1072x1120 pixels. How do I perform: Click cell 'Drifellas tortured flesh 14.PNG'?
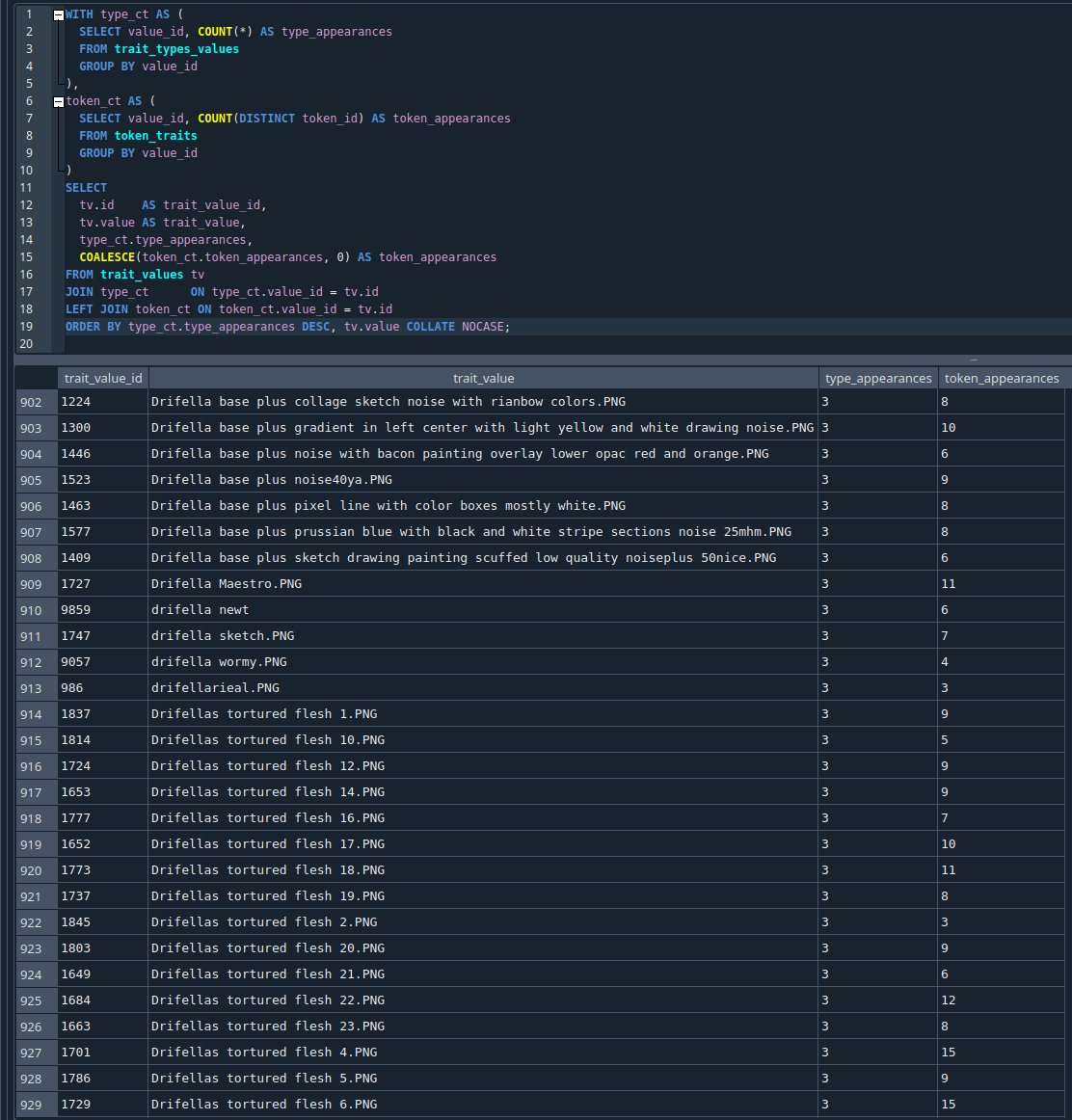[x=483, y=792]
